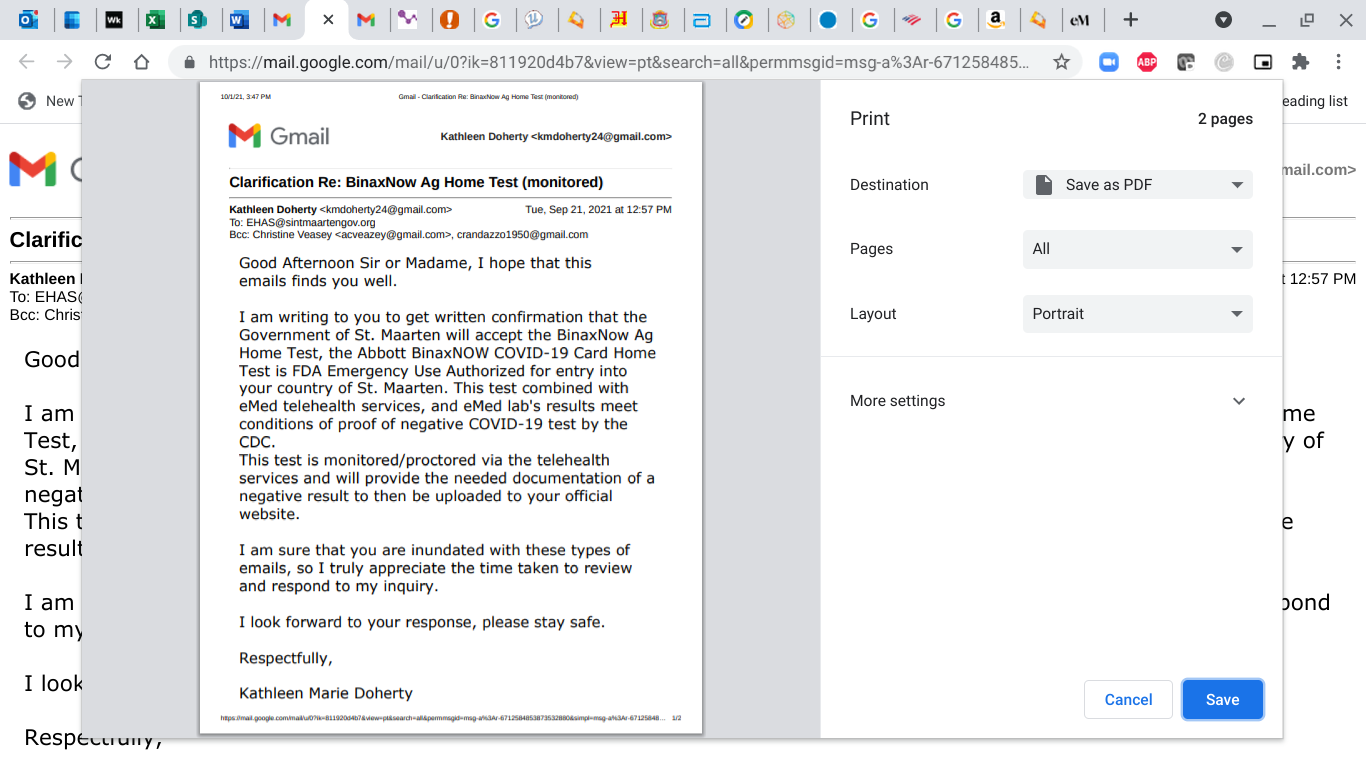The image size is (1366, 768).
Task: Go to the browser home page
Action: click(x=141, y=62)
